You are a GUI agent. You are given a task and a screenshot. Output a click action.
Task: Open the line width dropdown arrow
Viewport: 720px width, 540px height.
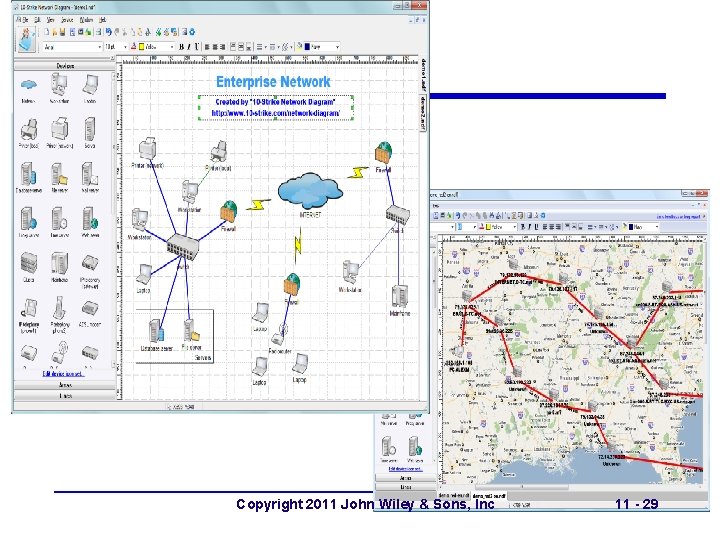(265, 47)
